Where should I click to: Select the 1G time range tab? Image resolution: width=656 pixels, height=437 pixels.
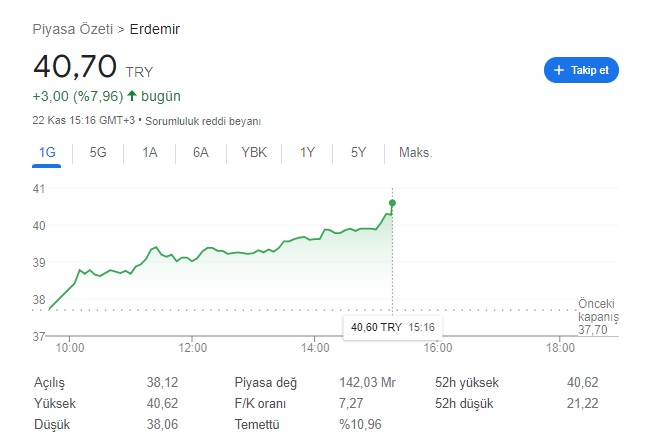point(47,153)
